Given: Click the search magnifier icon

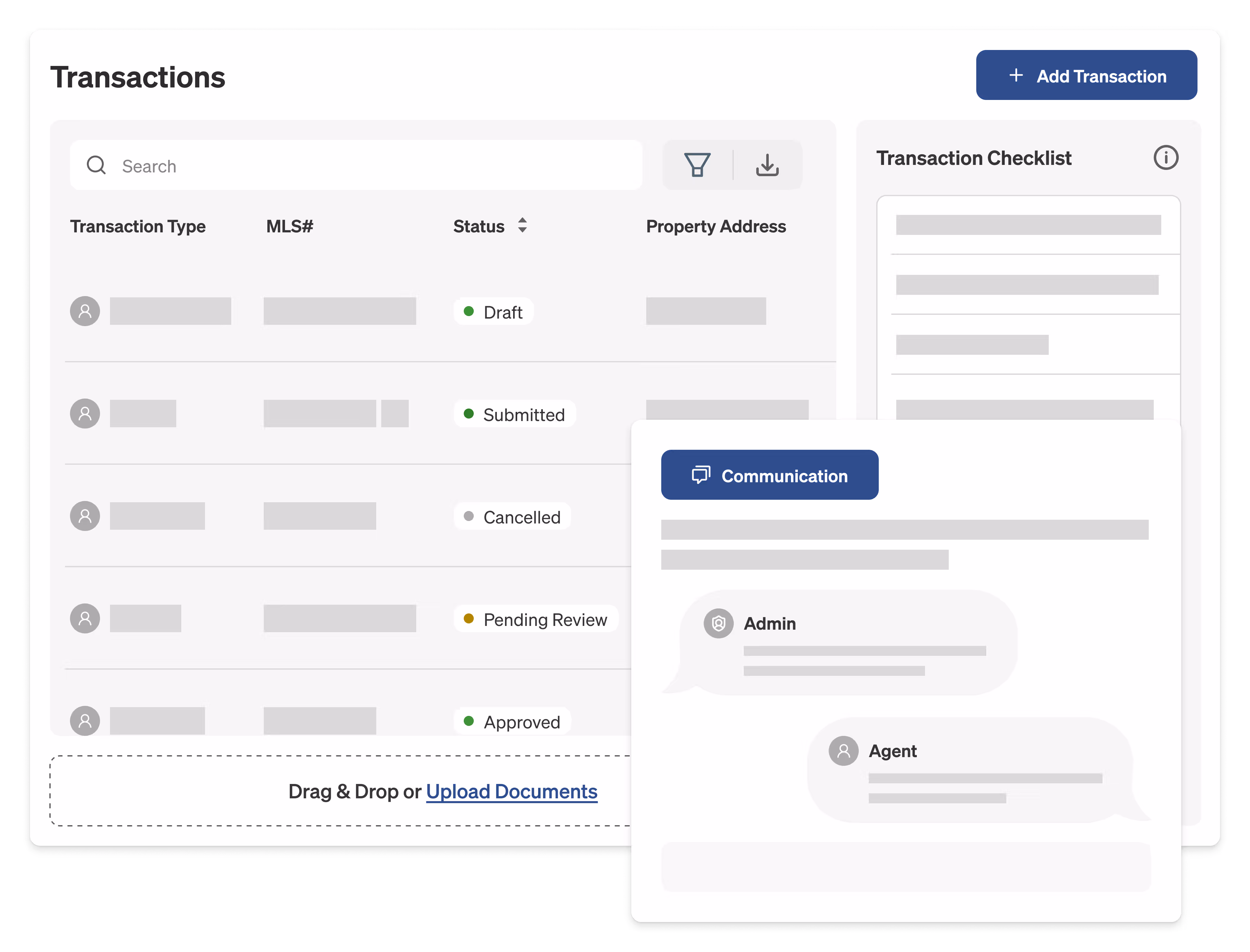Looking at the screenshot, I should pos(96,166).
